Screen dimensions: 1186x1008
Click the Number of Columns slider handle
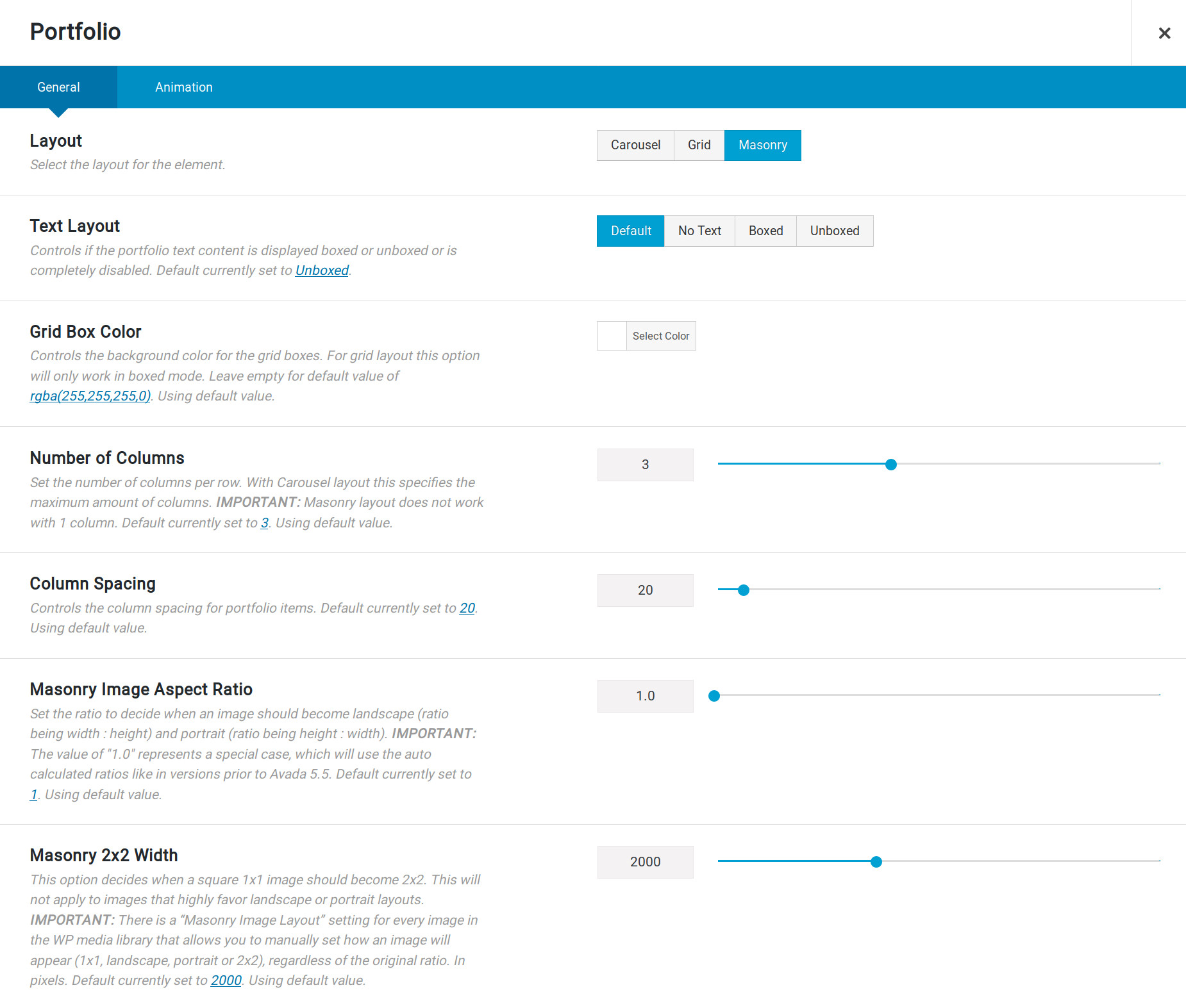[890, 465]
